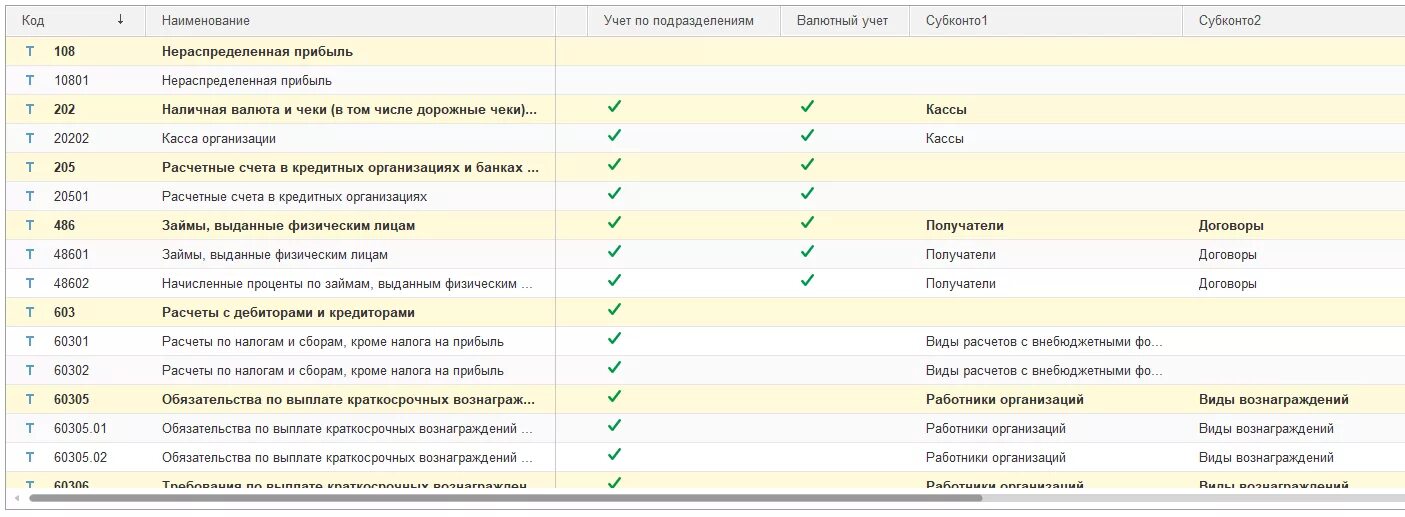Select the name cell of account 60301
Image resolution: width=1405 pixels, height=517 pixels.
click(x=350, y=341)
